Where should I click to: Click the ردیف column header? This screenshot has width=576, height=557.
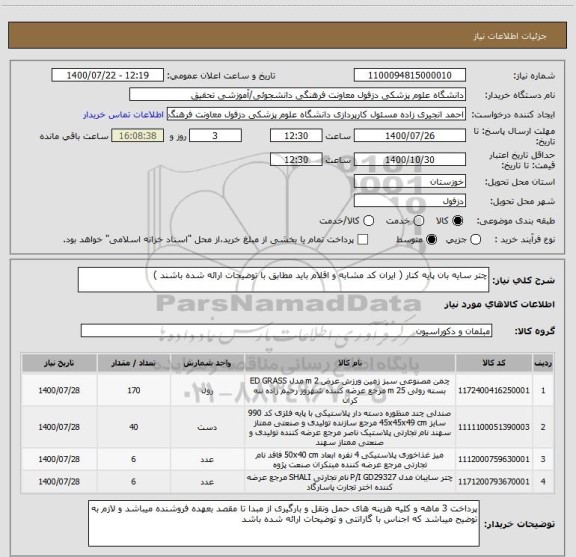click(x=543, y=363)
